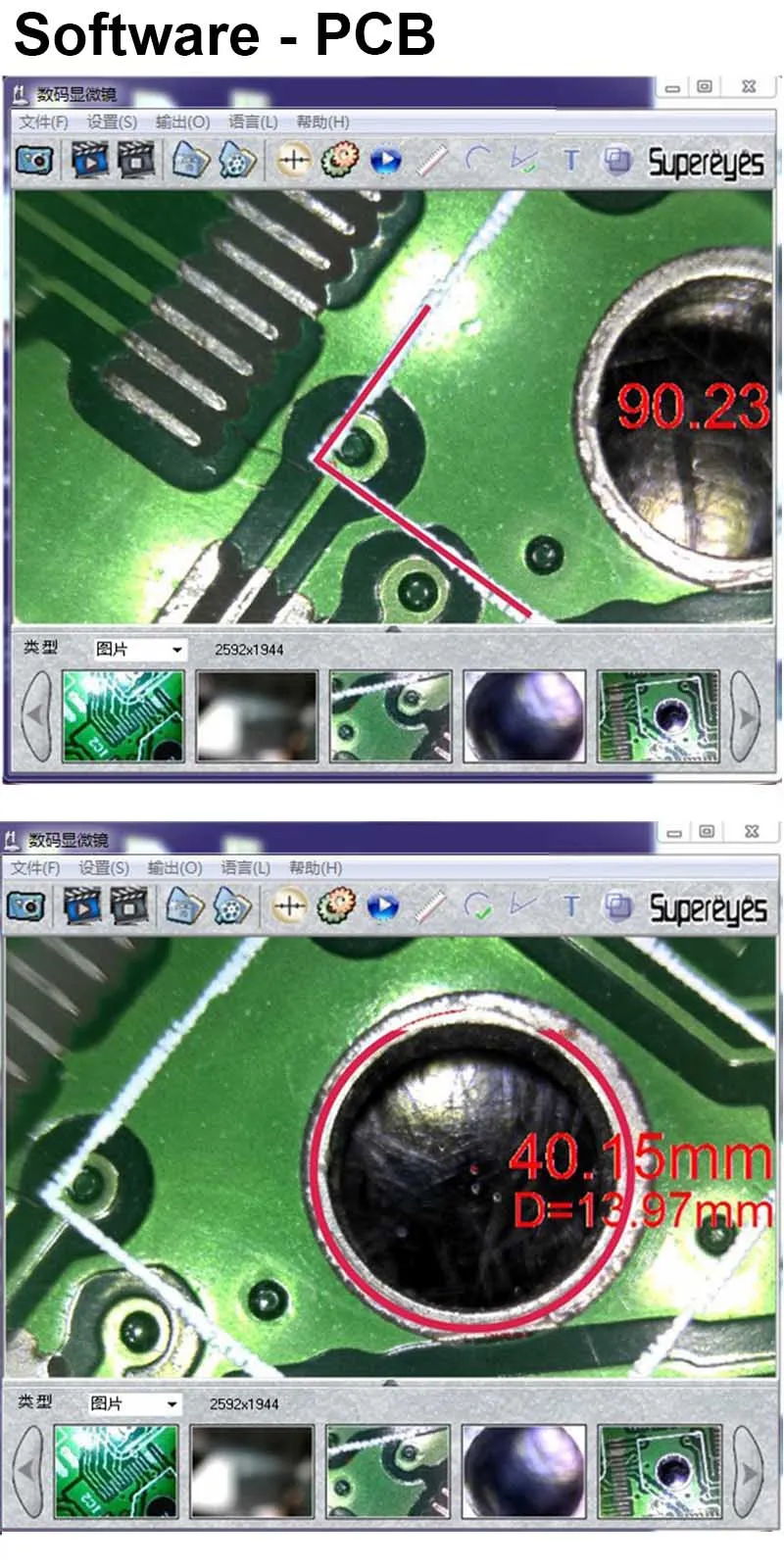Select the checked angle measure tool in 90.23 window
The width and height of the screenshot is (784, 1568).
tap(524, 160)
